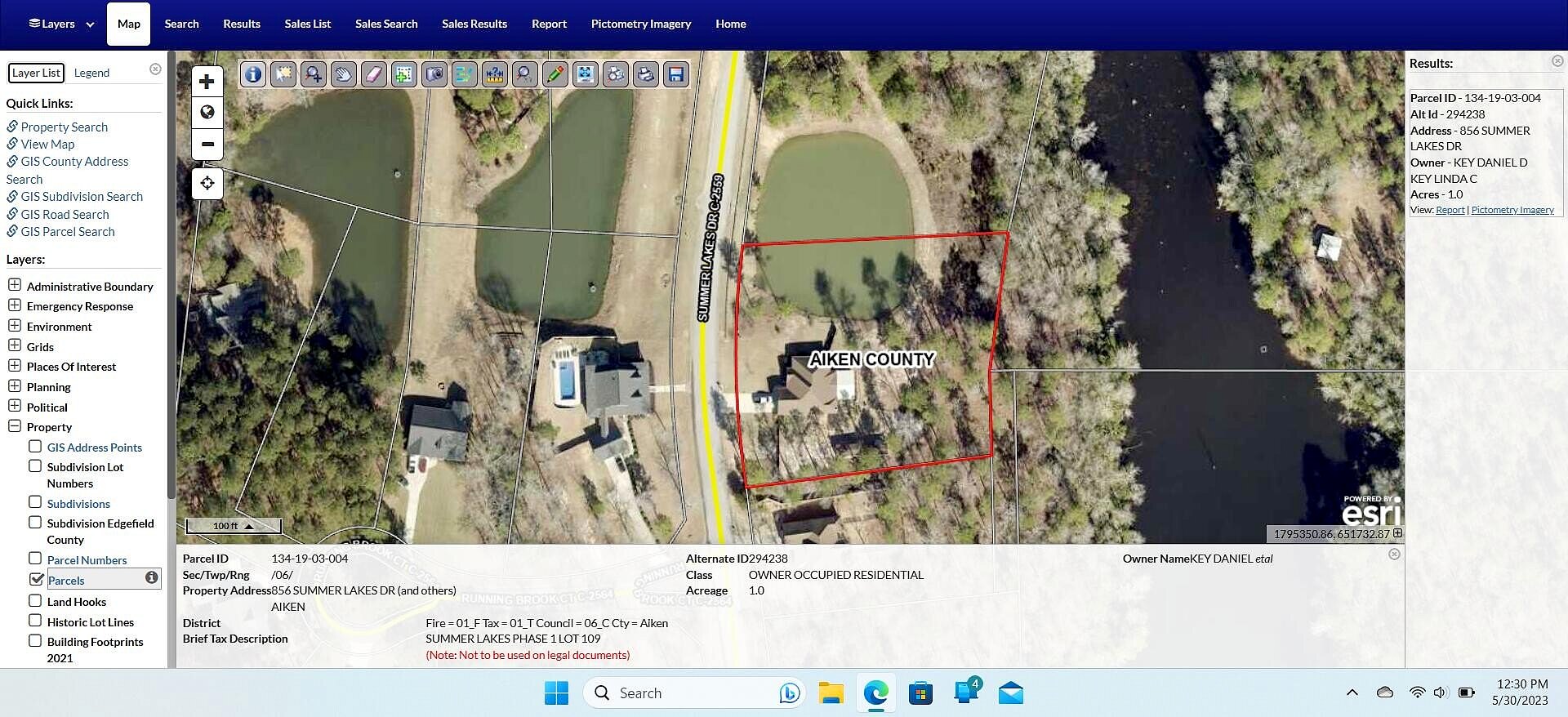Expand the Administrative Boundary layer group
This screenshot has height=717, width=1568.
[x=15, y=285]
